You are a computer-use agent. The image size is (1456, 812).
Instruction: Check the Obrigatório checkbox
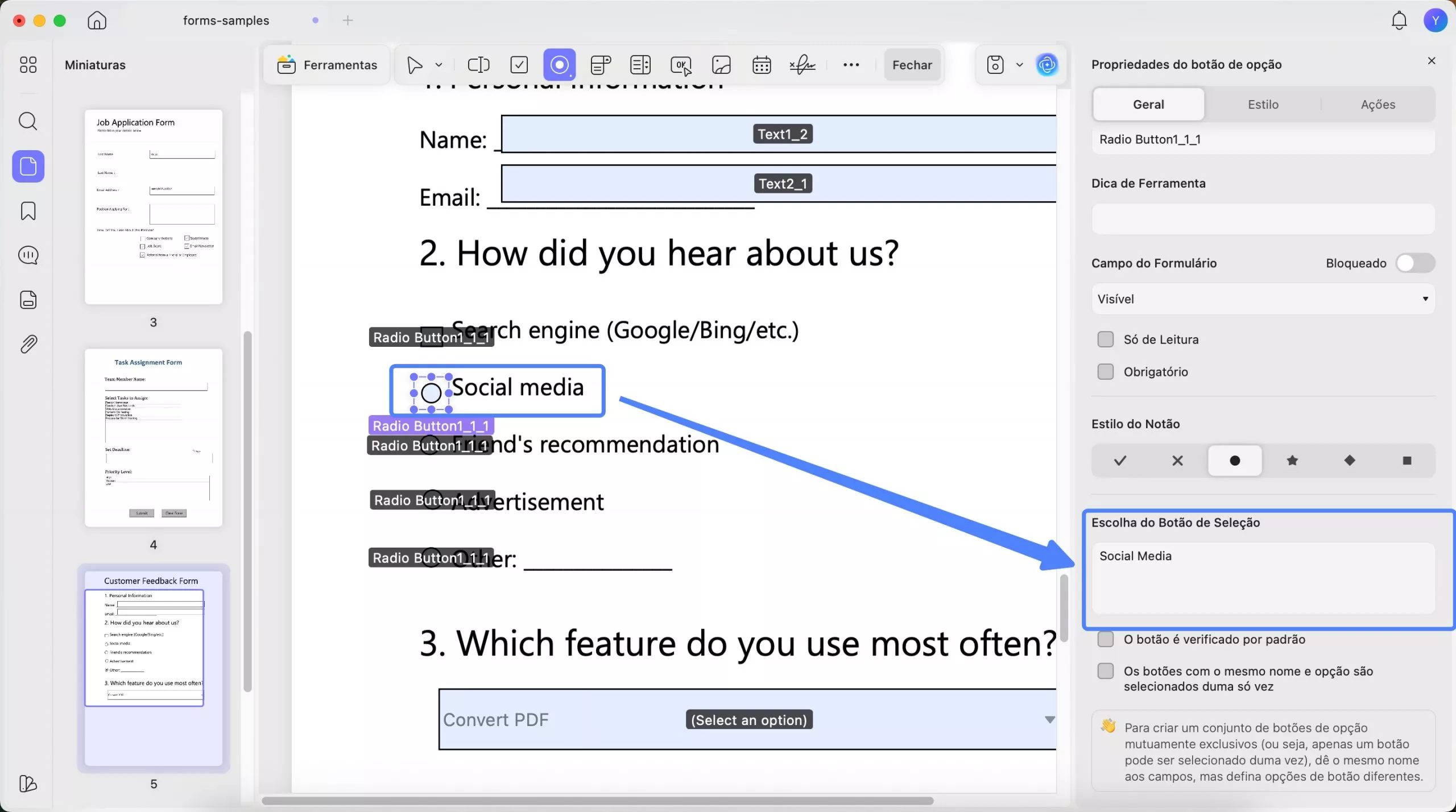(x=1105, y=372)
